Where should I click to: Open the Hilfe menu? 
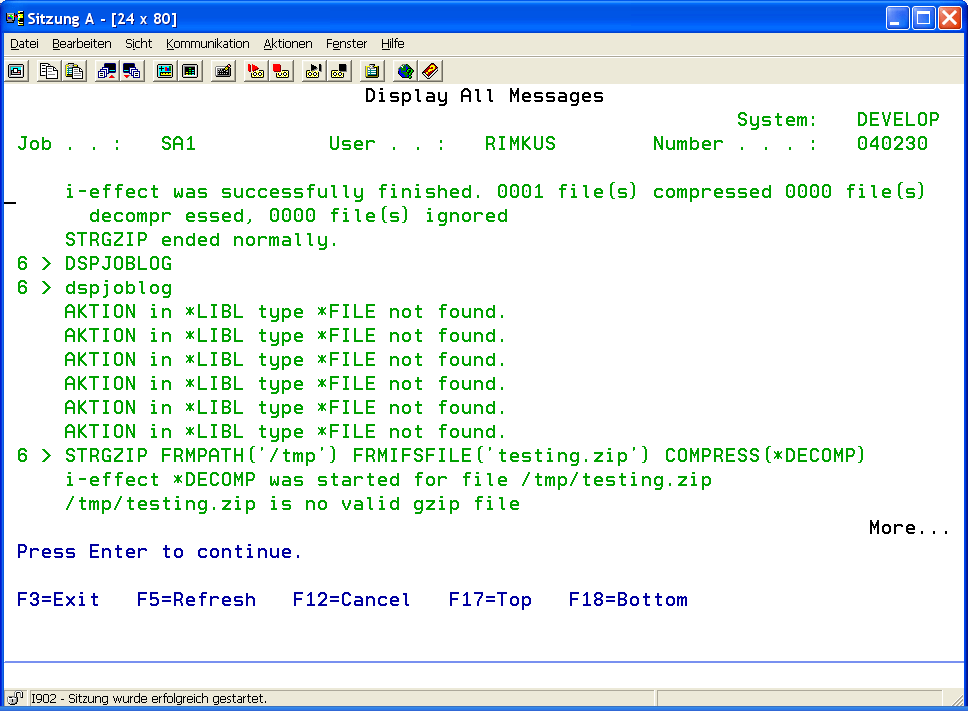(x=393, y=44)
